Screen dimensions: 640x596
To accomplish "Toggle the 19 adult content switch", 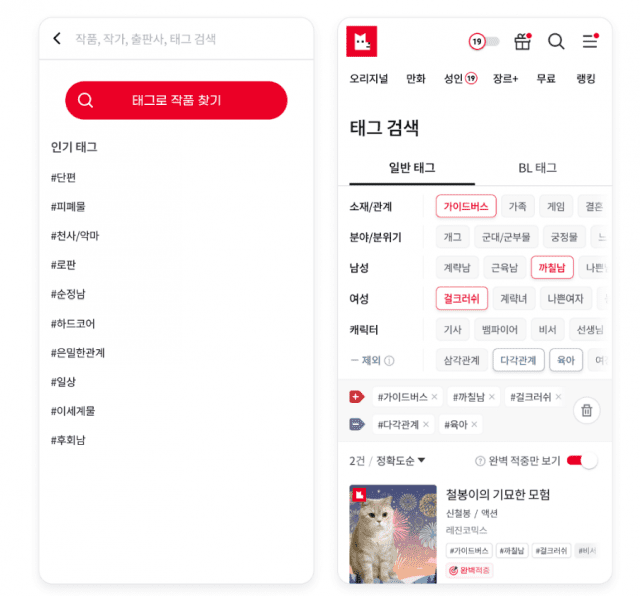I will tap(484, 41).
